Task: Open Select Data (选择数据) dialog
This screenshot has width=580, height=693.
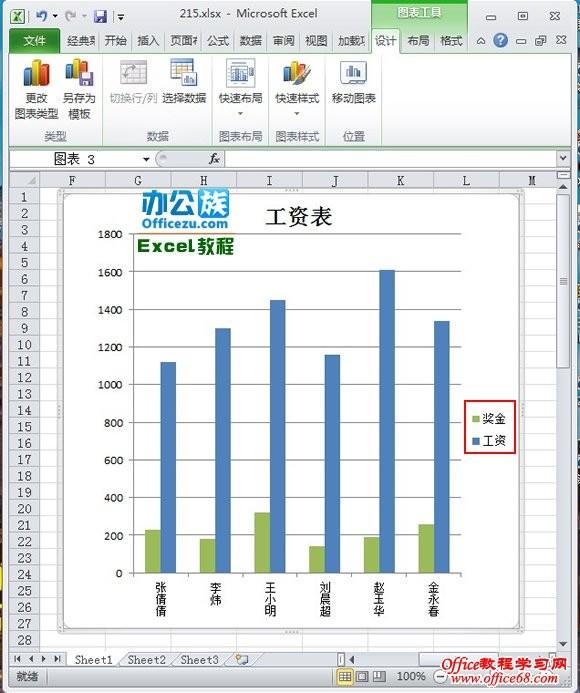Action: (x=184, y=82)
